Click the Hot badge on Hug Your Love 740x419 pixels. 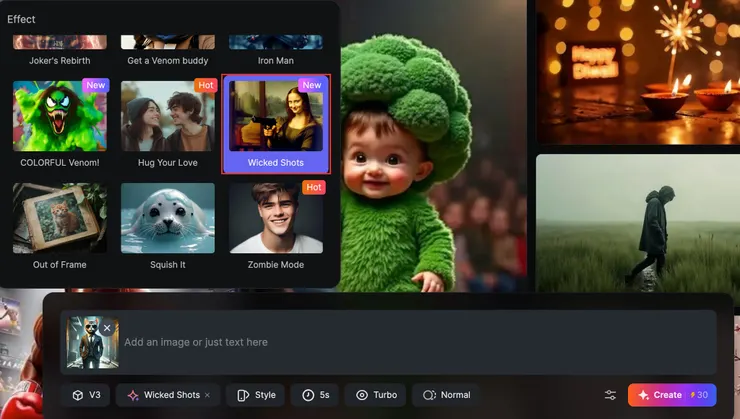206,85
